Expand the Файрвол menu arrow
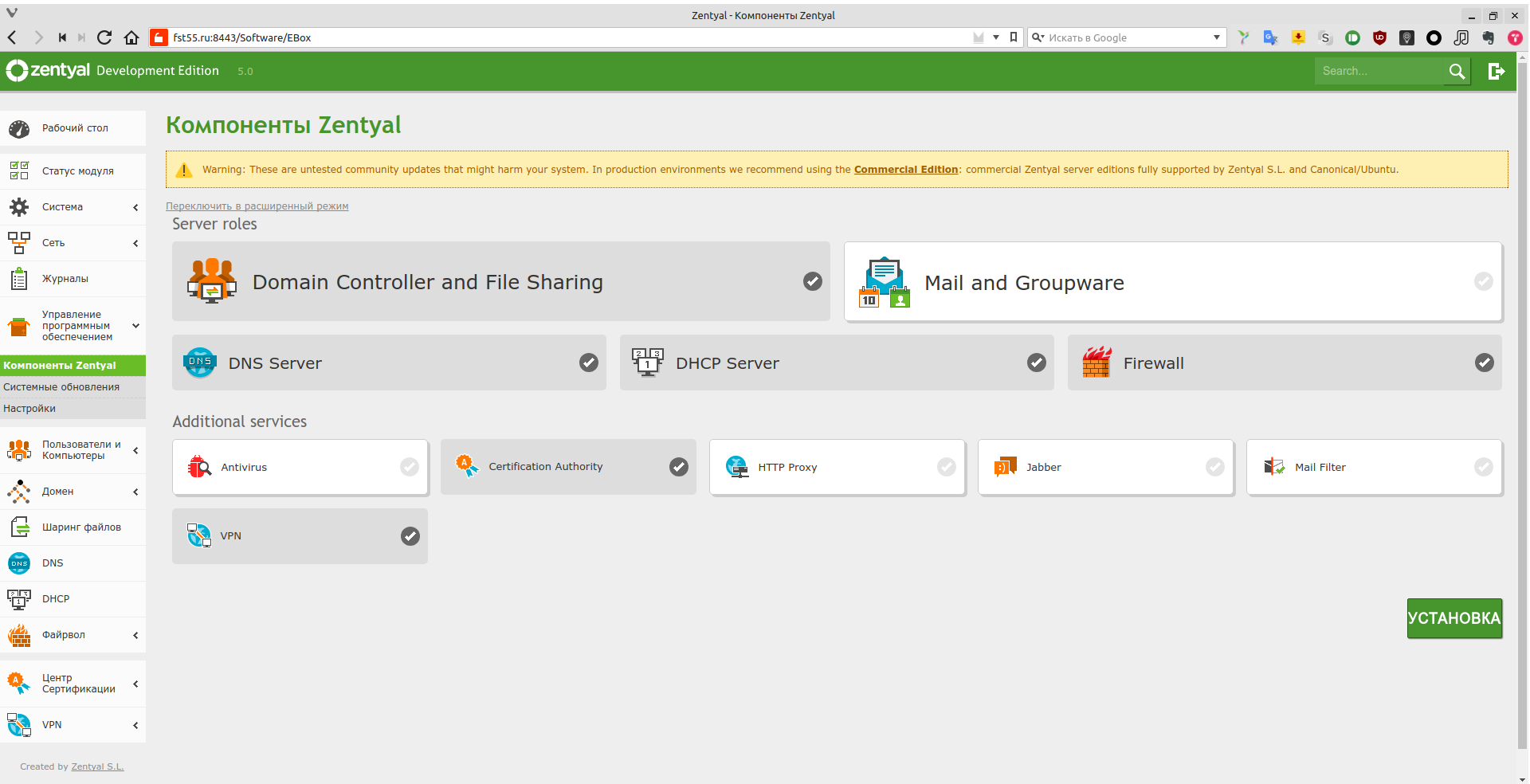1530x784 pixels. click(x=135, y=636)
